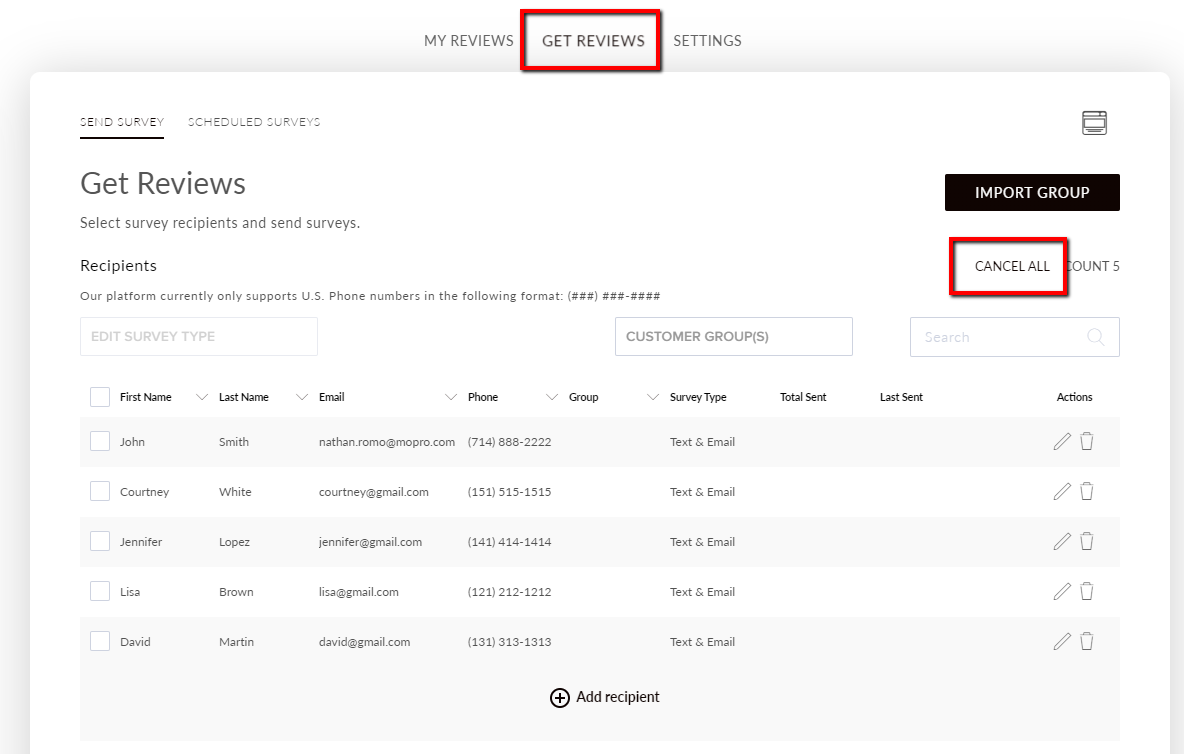Screen dimensions: 1184x754
Task: Open the preview window icon top right
Action: point(1094,122)
